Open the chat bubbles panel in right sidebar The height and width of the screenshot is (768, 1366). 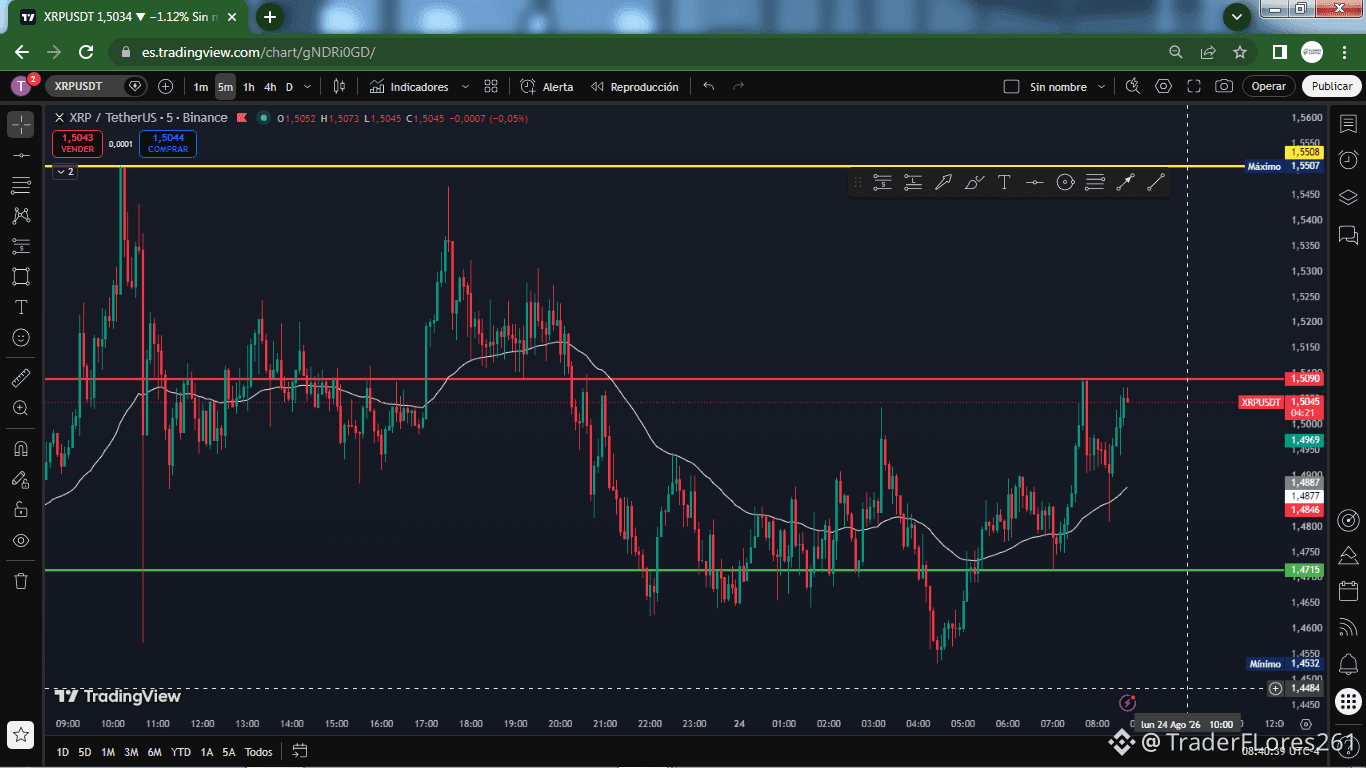(x=1348, y=235)
